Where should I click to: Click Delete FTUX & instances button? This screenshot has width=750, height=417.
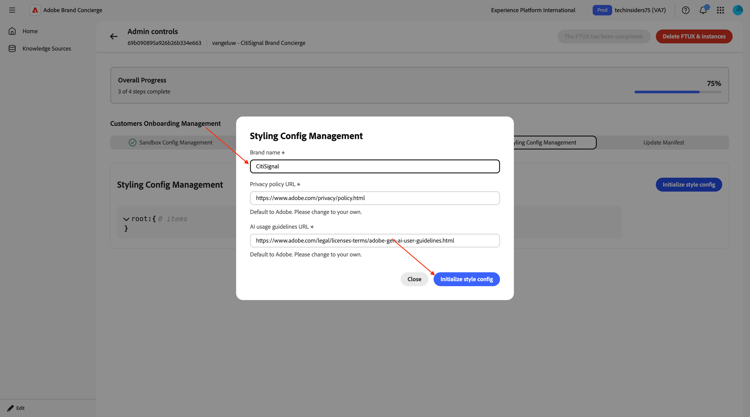(x=694, y=36)
